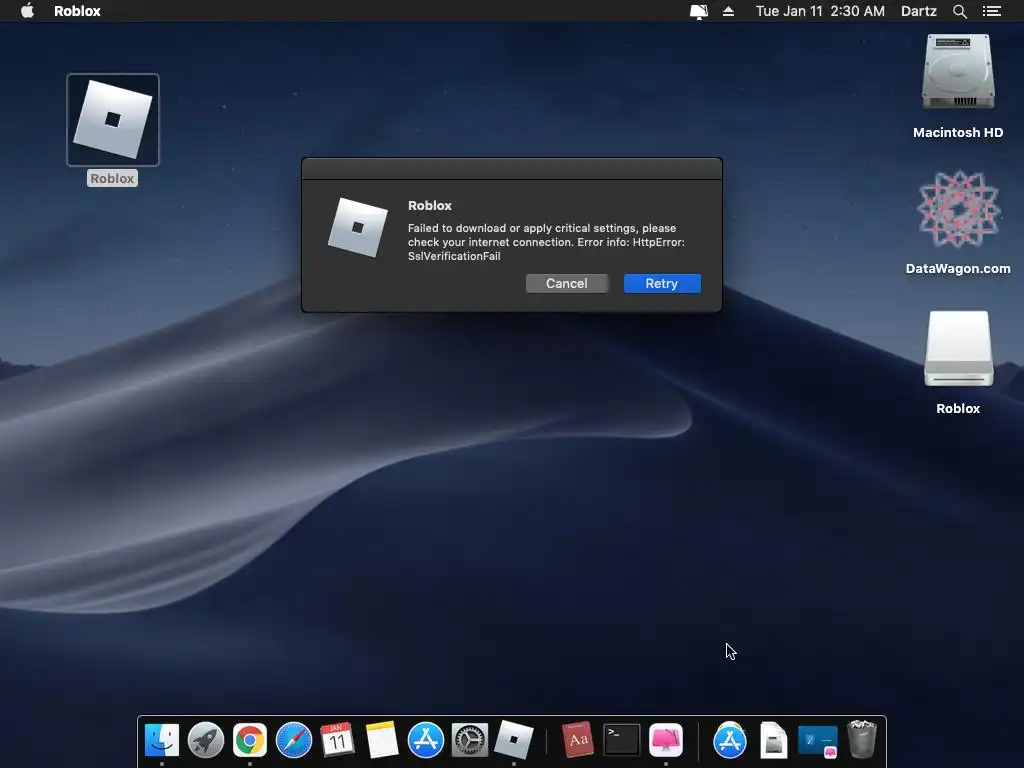1024x768 pixels.
Task: Click the Roblox icon in the dock
Action: coord(514,740)
